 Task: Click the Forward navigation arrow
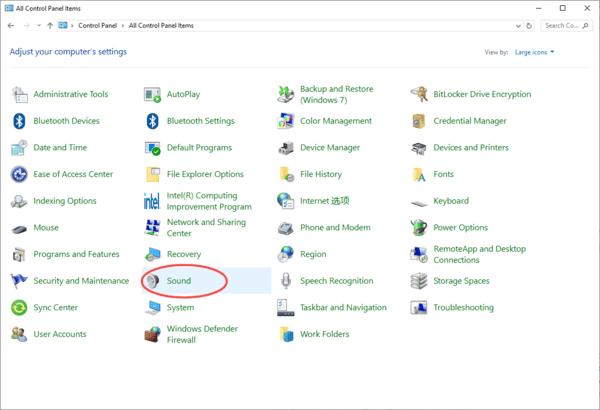(26, 26)
